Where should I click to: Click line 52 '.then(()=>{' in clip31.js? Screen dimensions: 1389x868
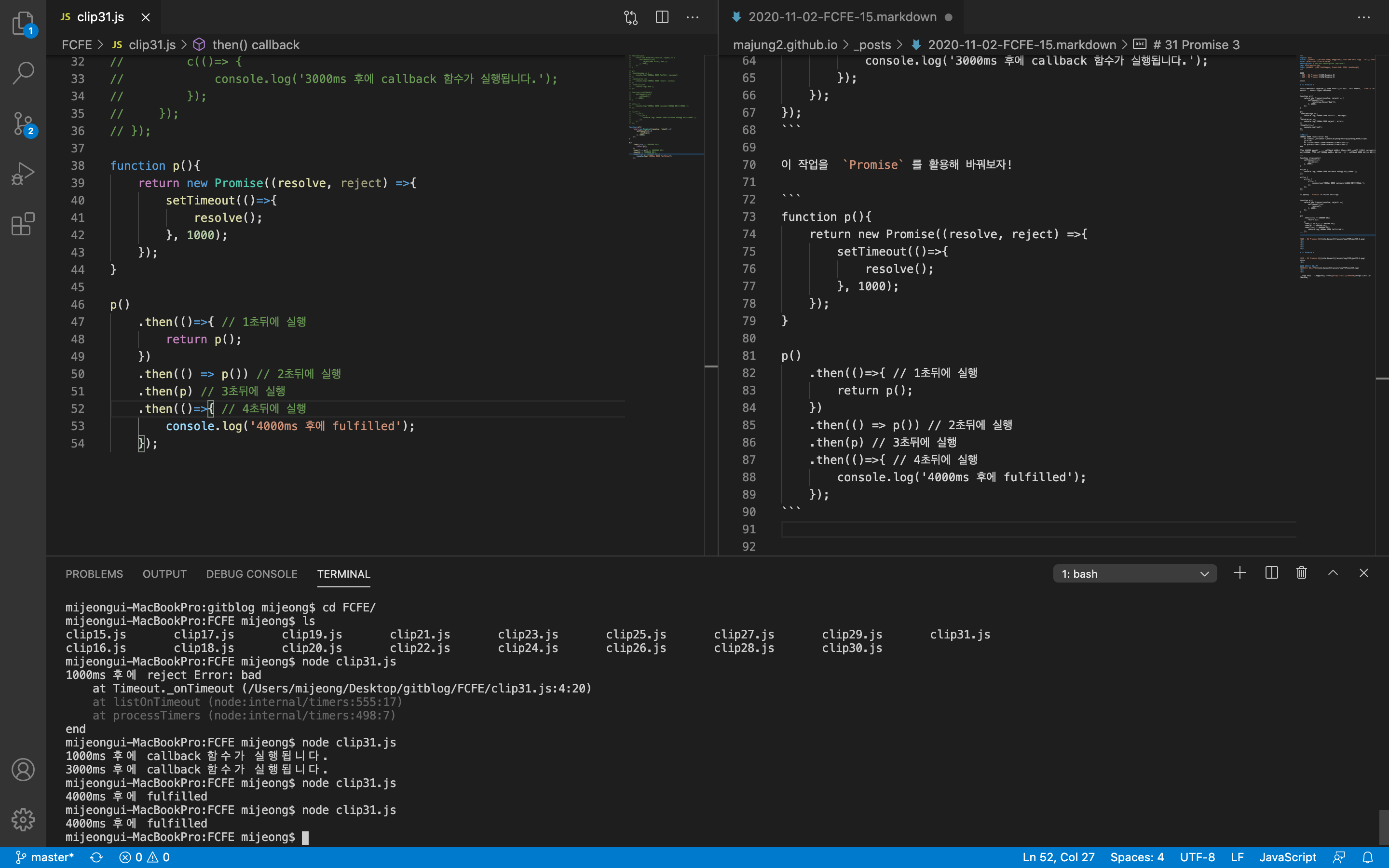coord(176,409)
